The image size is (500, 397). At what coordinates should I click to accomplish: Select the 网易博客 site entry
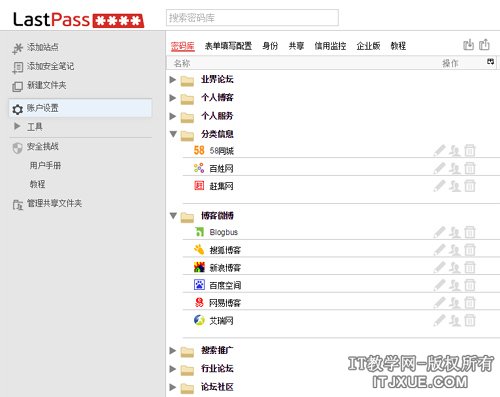(225, 303)
